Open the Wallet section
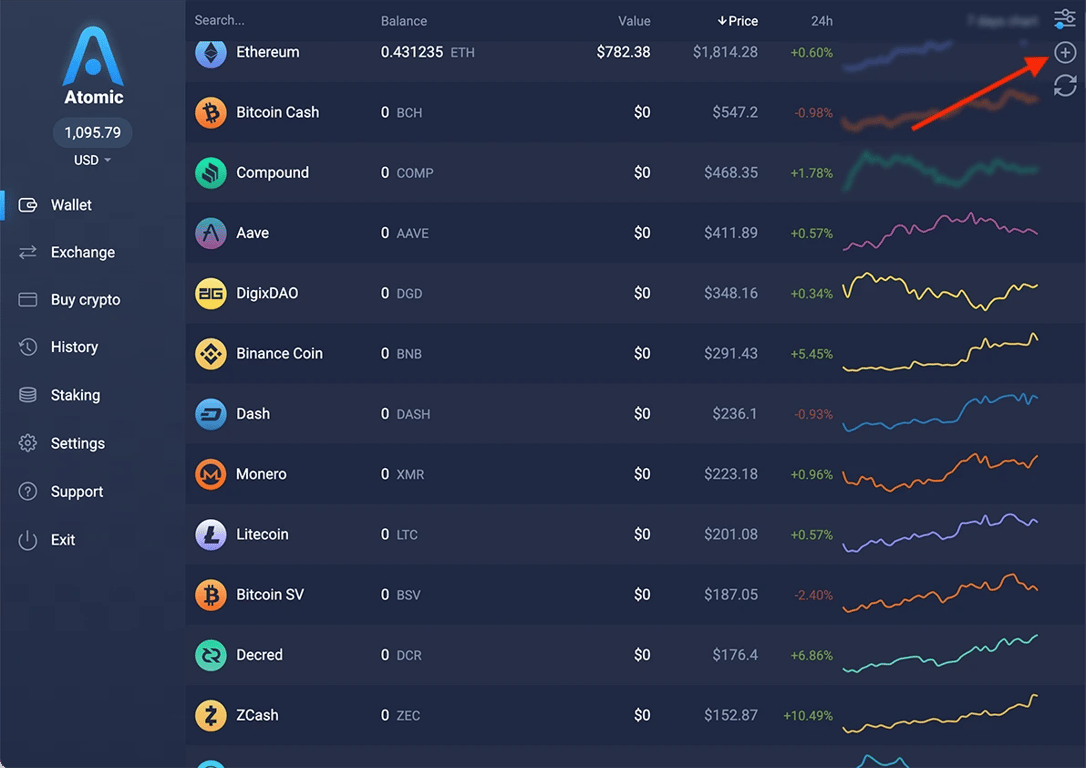Screen dimensions: 1086x768 coord(71,205)
